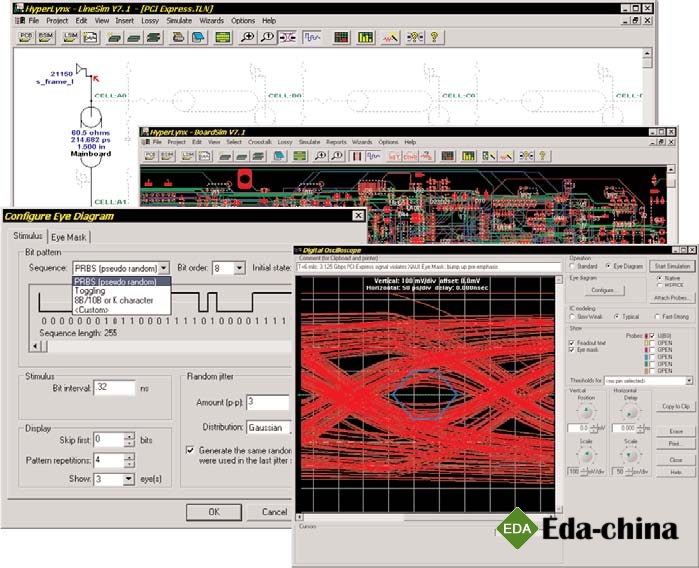
Task: Select the Standard operation radio button
Action: 572,266
